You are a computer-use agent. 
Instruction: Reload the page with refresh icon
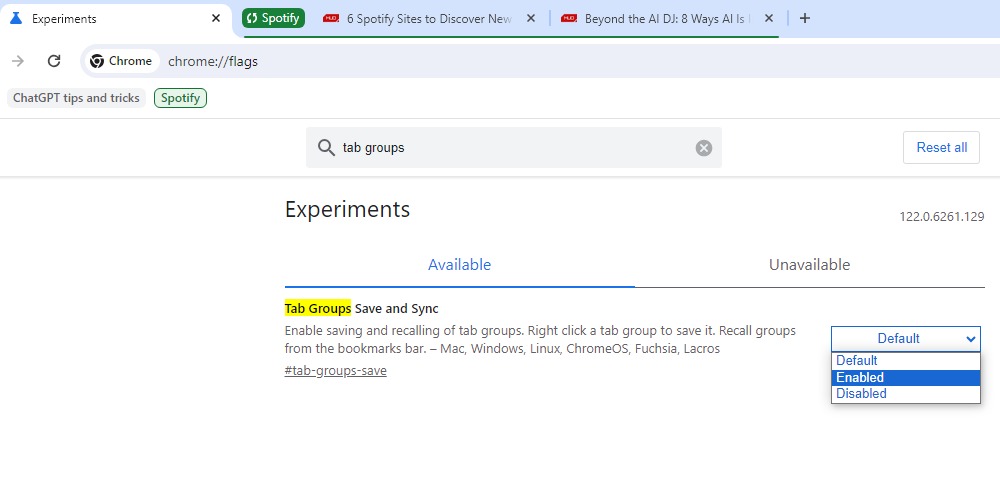[x=54, y=61]
